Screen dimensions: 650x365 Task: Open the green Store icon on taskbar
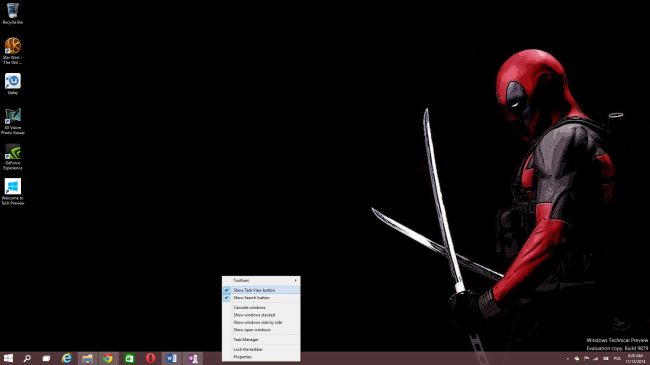click(x=129, y=358)
